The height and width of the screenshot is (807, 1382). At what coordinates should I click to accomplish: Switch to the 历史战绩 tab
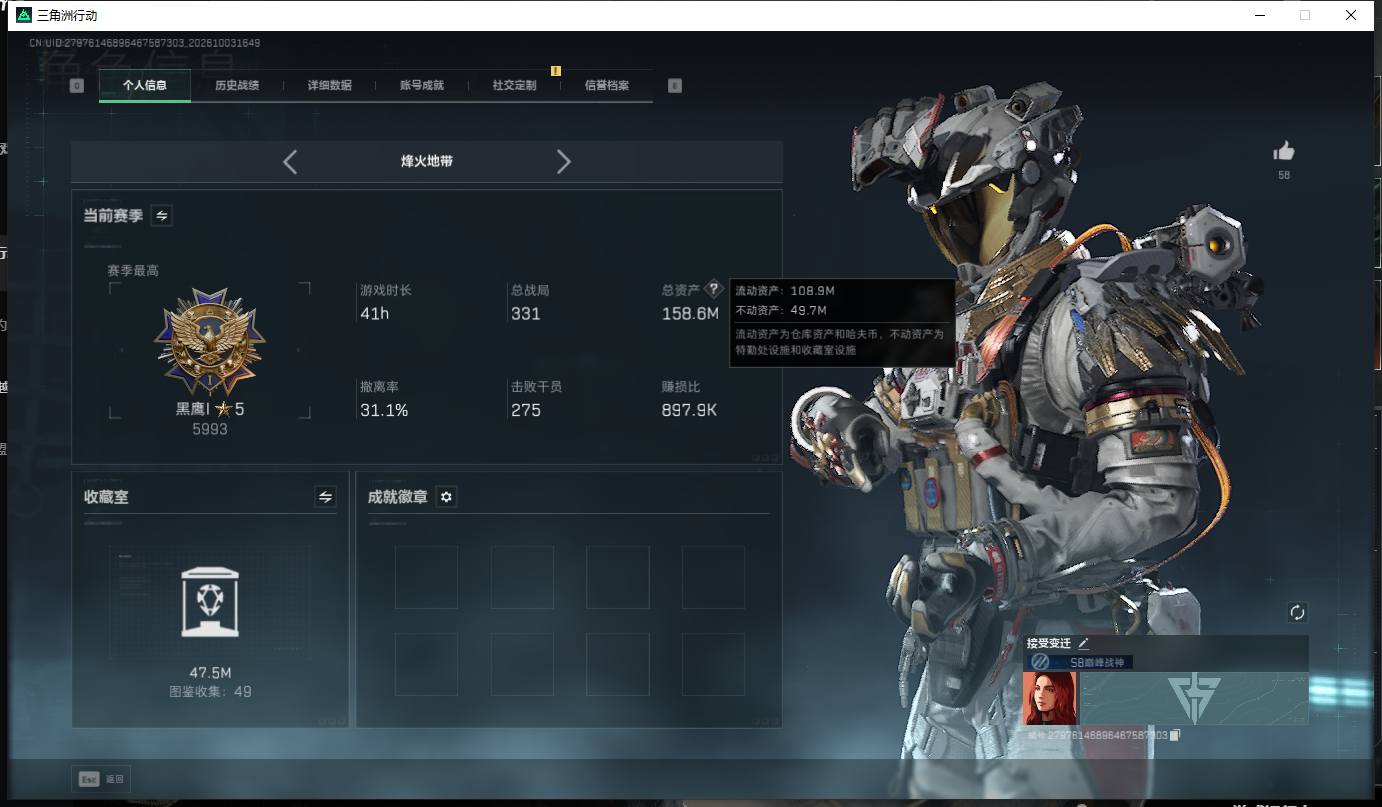[237, 86]
